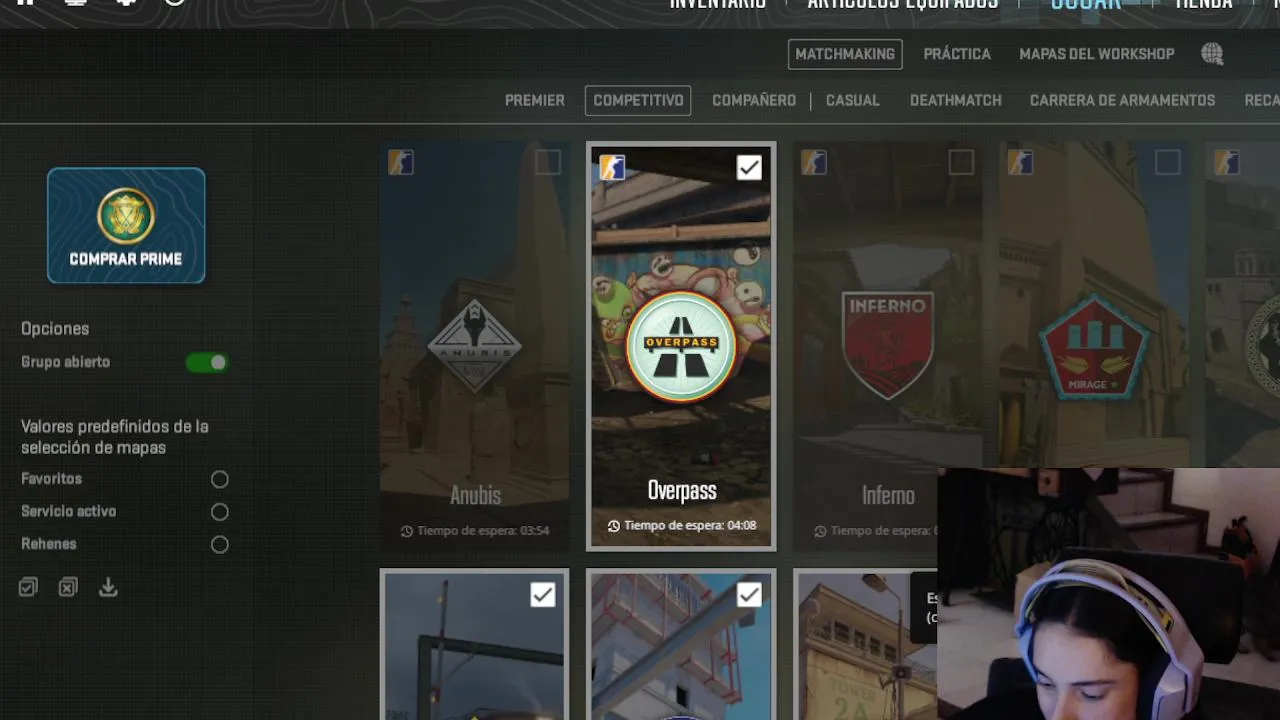Click the 'Tower 2A' building map thumbnail
Image resolution: width=1280 pixels, height=720 pixels.
[x=865, y=645]
